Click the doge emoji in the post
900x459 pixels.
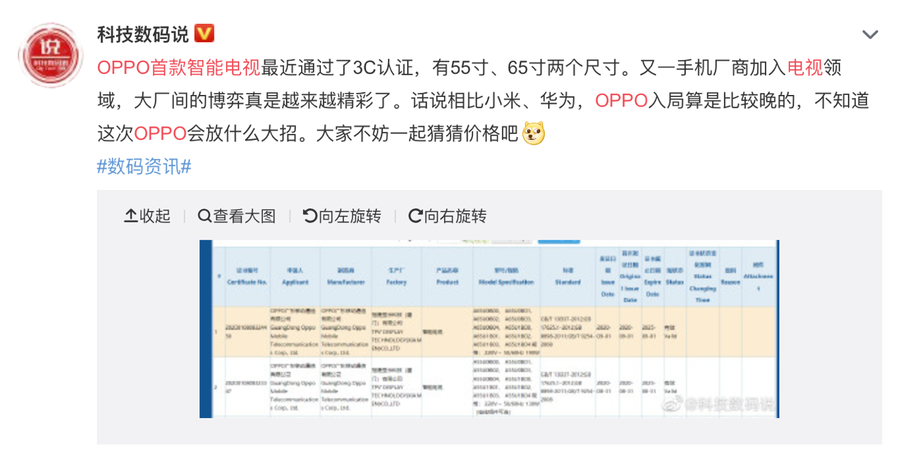tap(533, 133)
